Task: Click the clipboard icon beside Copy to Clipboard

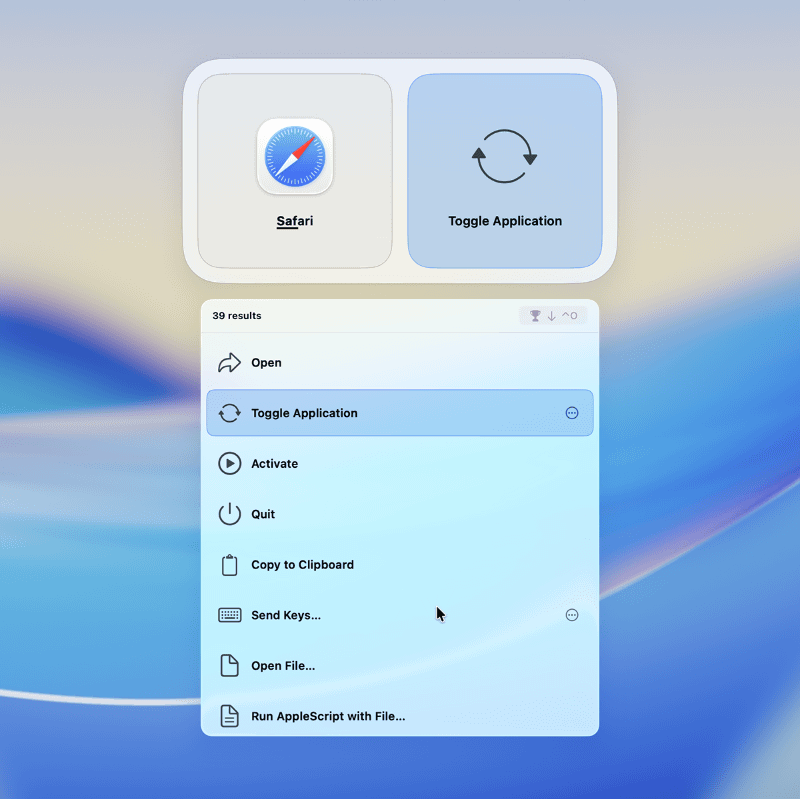Action: pyautogui.click(x=230, y=565)
